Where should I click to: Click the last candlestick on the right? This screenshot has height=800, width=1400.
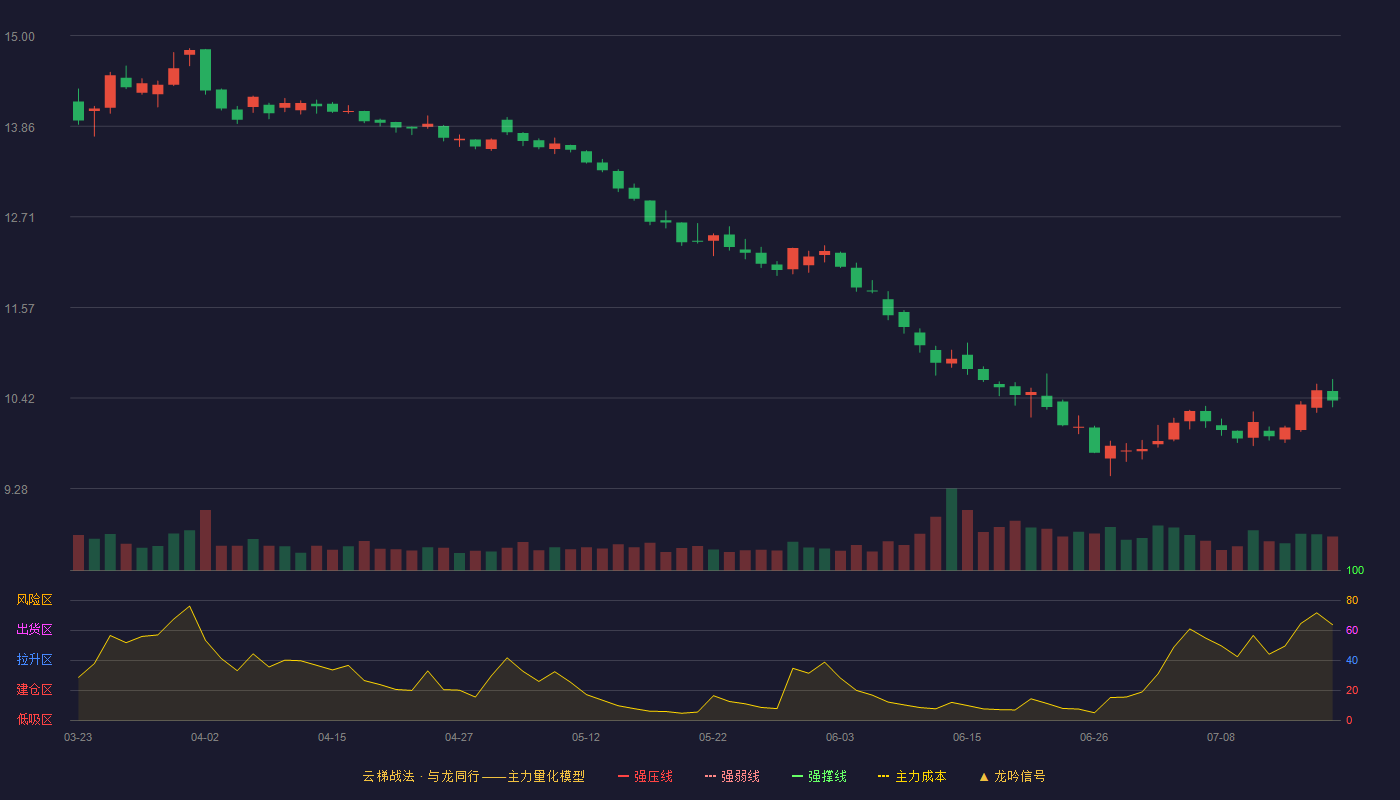pyautogui.click(x=1332, y=394)
